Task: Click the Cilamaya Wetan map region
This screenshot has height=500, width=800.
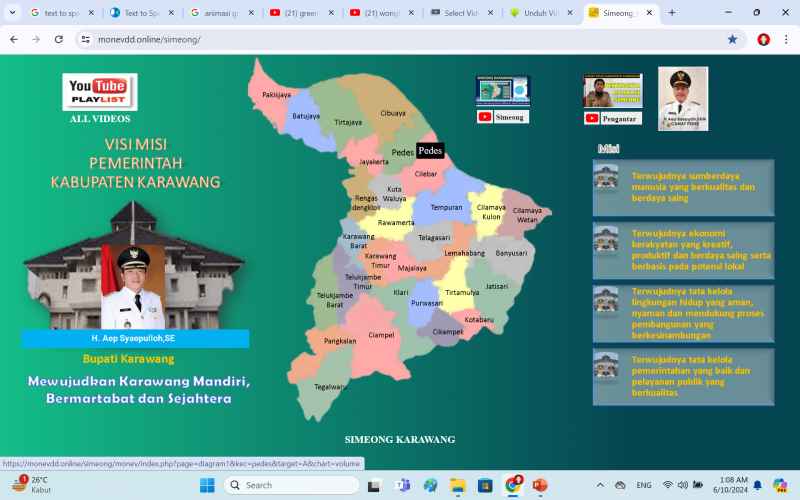Action: click(x=525, y=214)
